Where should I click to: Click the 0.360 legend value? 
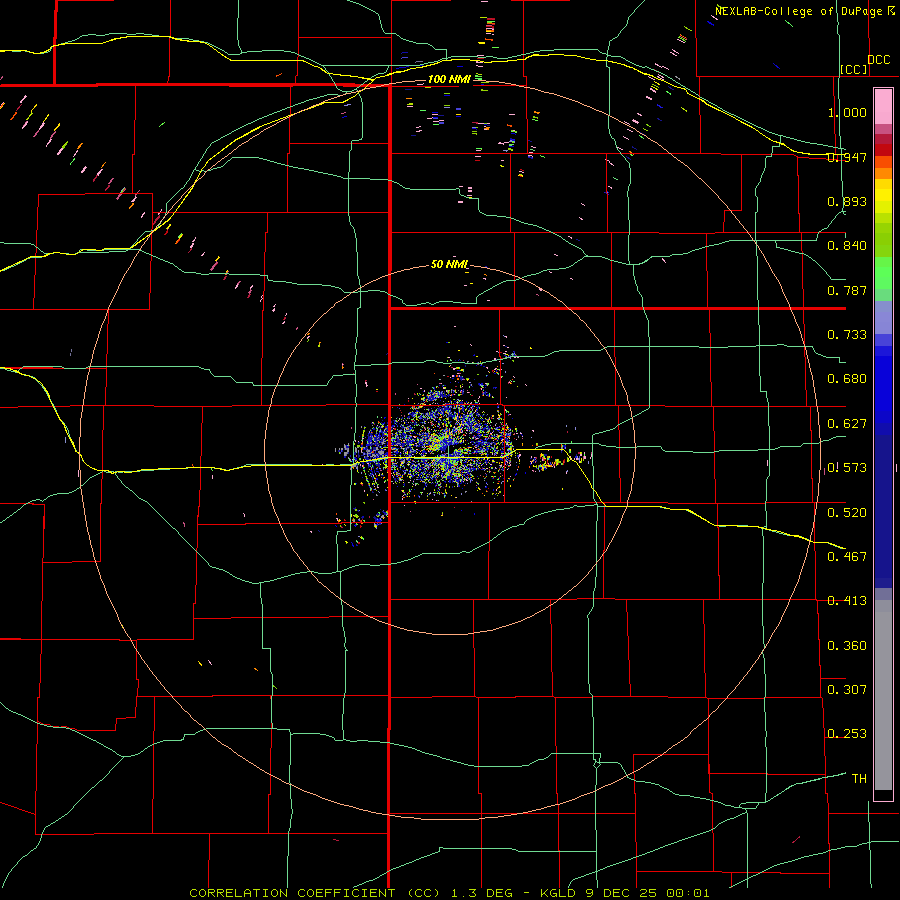pos(847,646)
